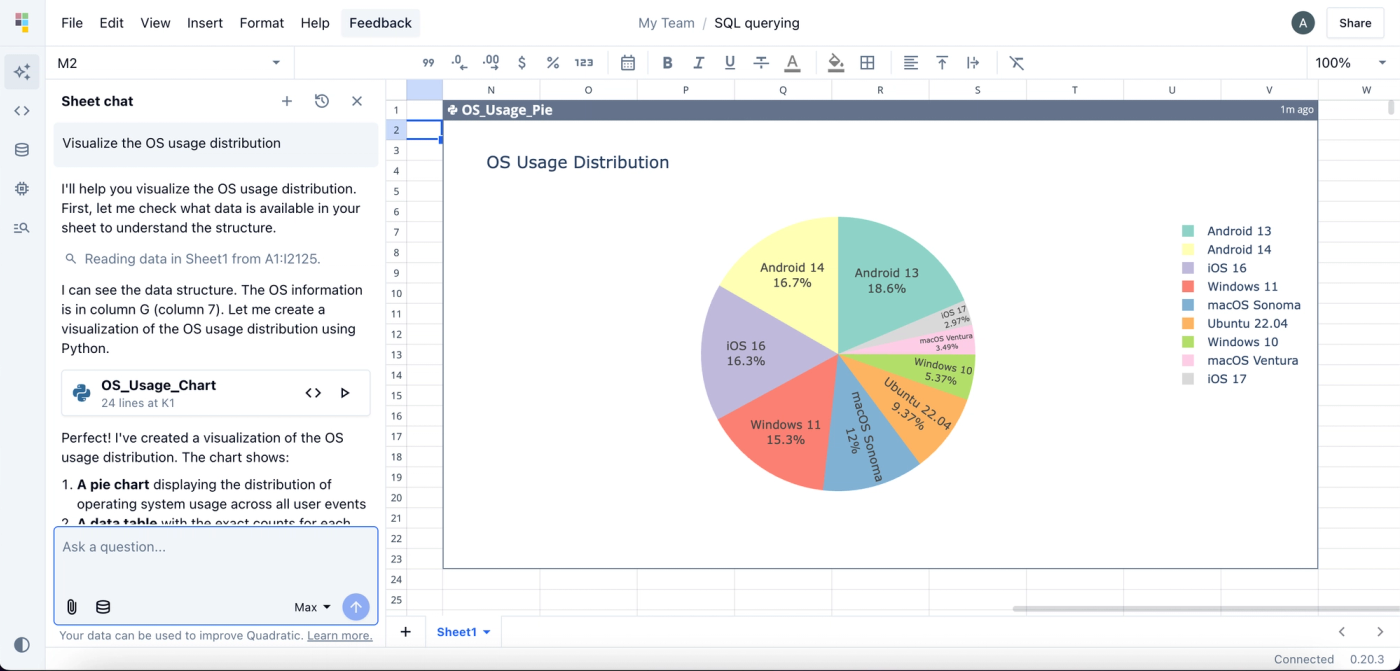
Task: Attach a file with paperclip icon
Action: pos(72,607)
